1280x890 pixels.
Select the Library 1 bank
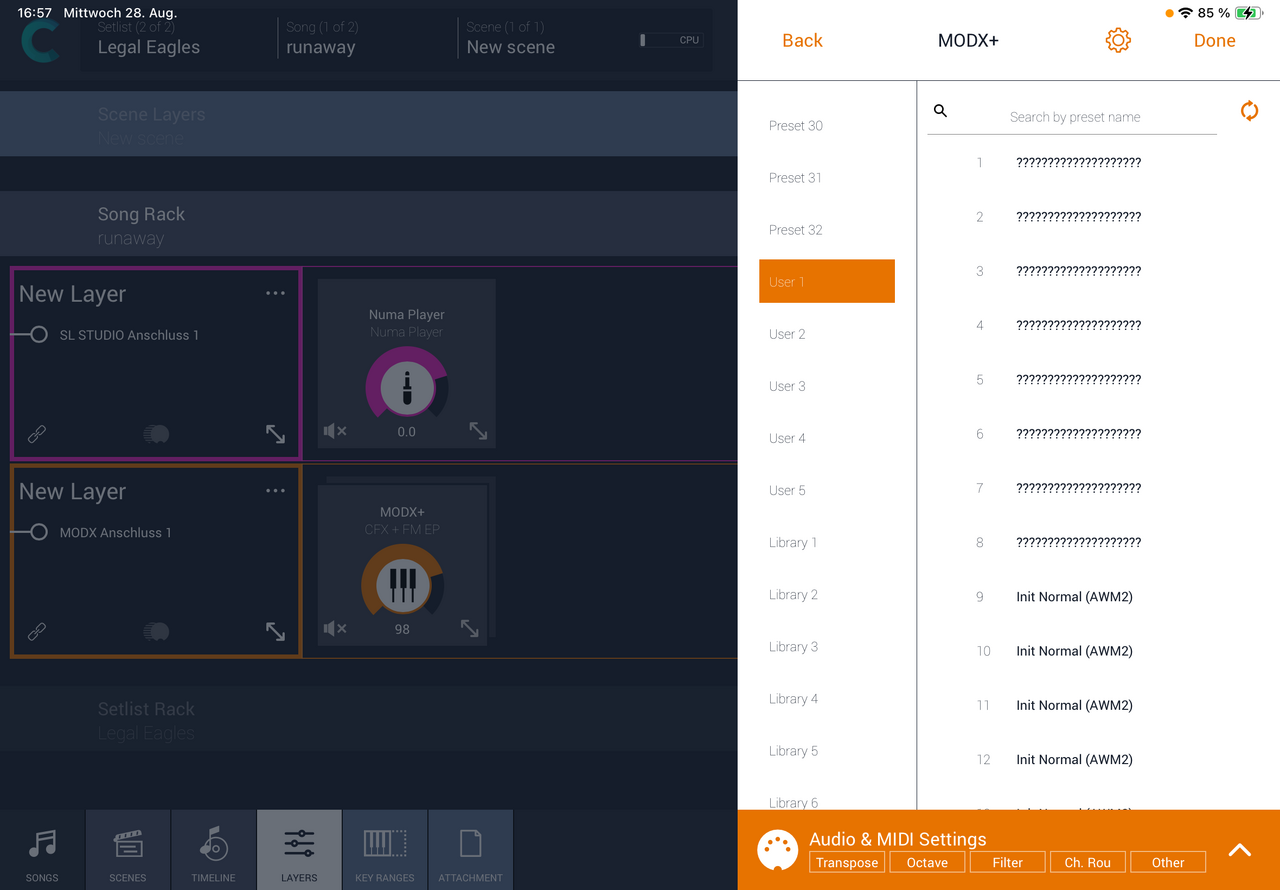coord(827,542)
